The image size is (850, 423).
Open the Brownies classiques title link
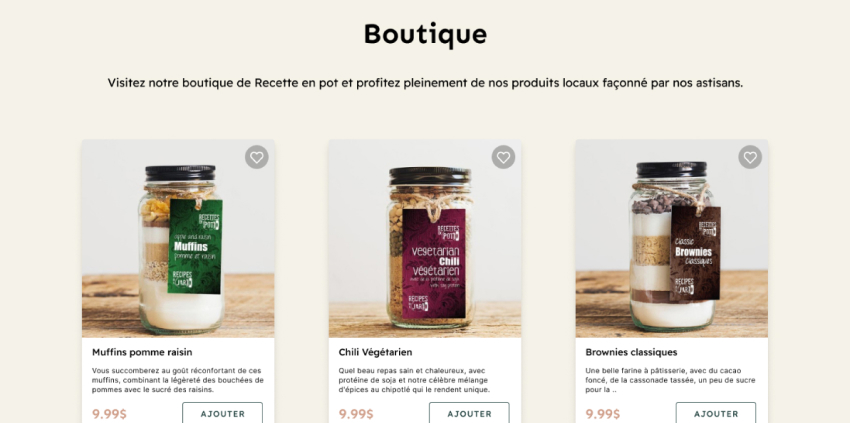coord(631,352)
